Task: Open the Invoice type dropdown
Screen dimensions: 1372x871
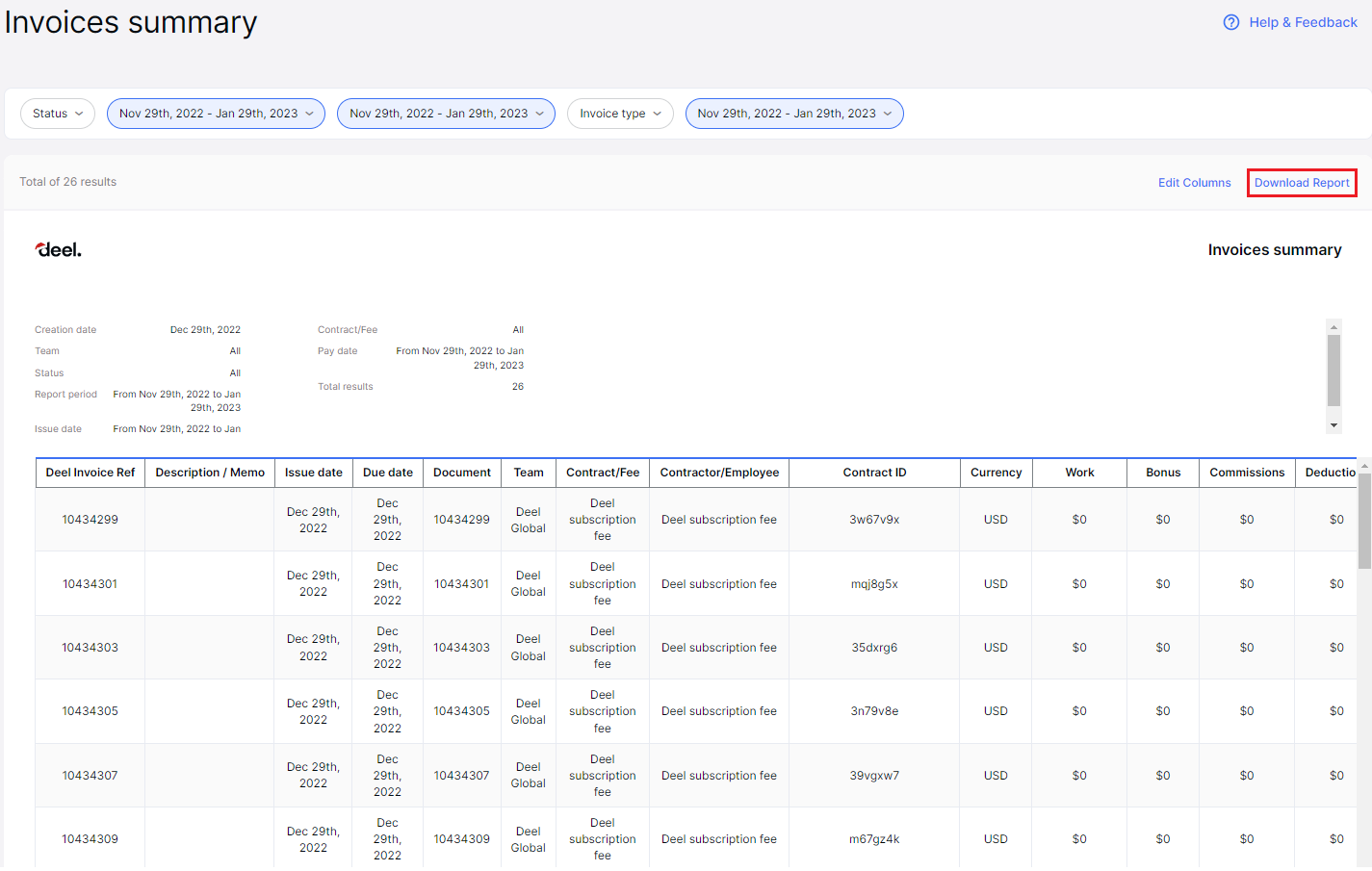Action: 620,113
